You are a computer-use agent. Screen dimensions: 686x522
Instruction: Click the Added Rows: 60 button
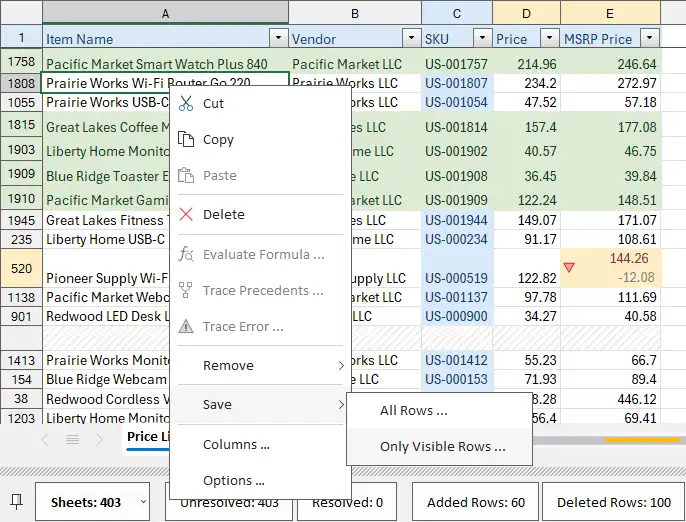(476, 502)
